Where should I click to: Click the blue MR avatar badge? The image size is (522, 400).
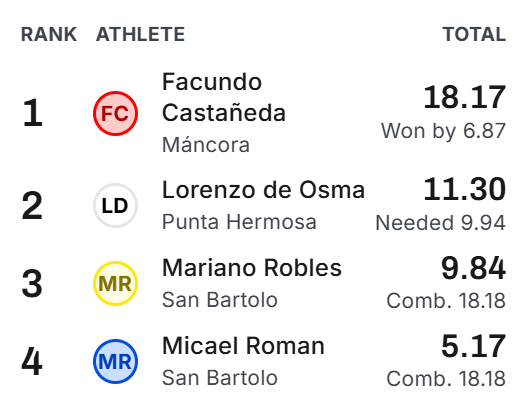pyautogui.click(x=115, y=362)
